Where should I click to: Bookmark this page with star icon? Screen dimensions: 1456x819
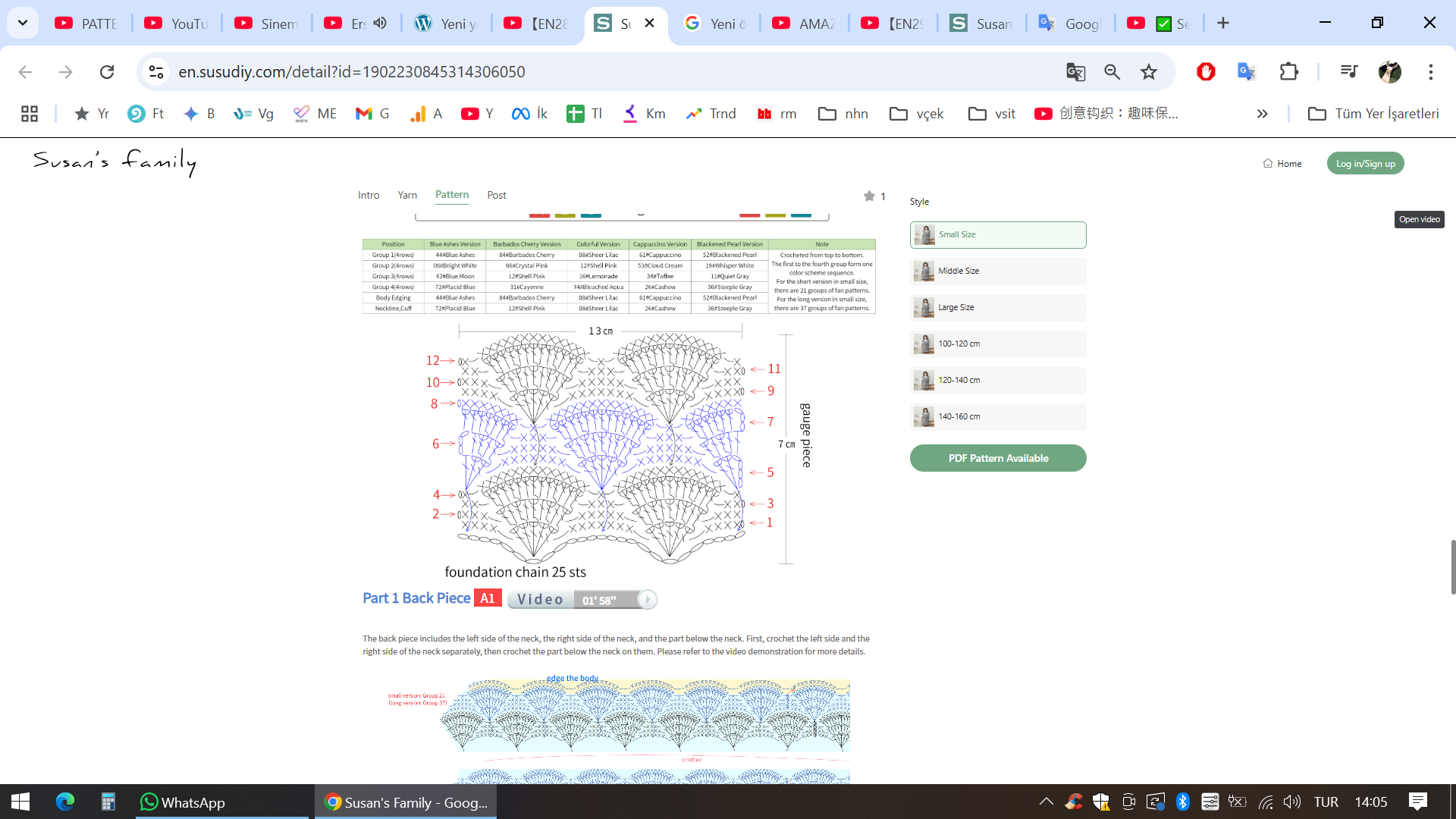(1149, 72)
